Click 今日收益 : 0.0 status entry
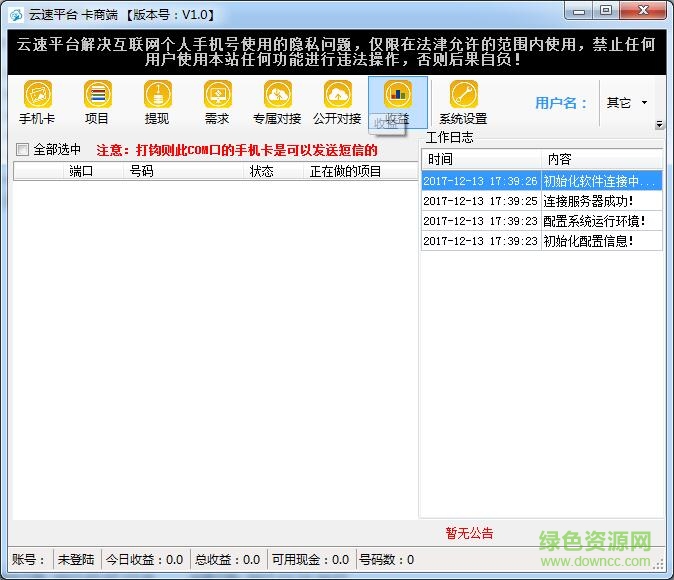This screenshot has height=580, width=674. pyautogui.click(x=144, y=559)
